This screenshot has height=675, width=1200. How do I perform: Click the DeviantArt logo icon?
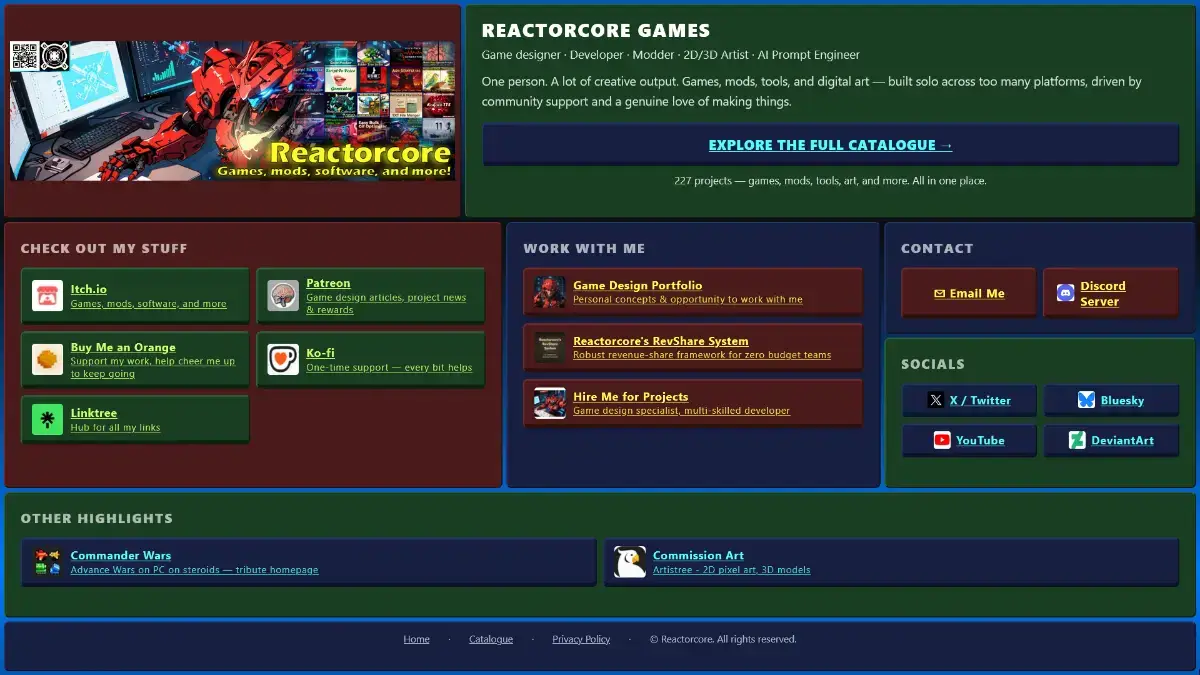tap(1077, 440)
